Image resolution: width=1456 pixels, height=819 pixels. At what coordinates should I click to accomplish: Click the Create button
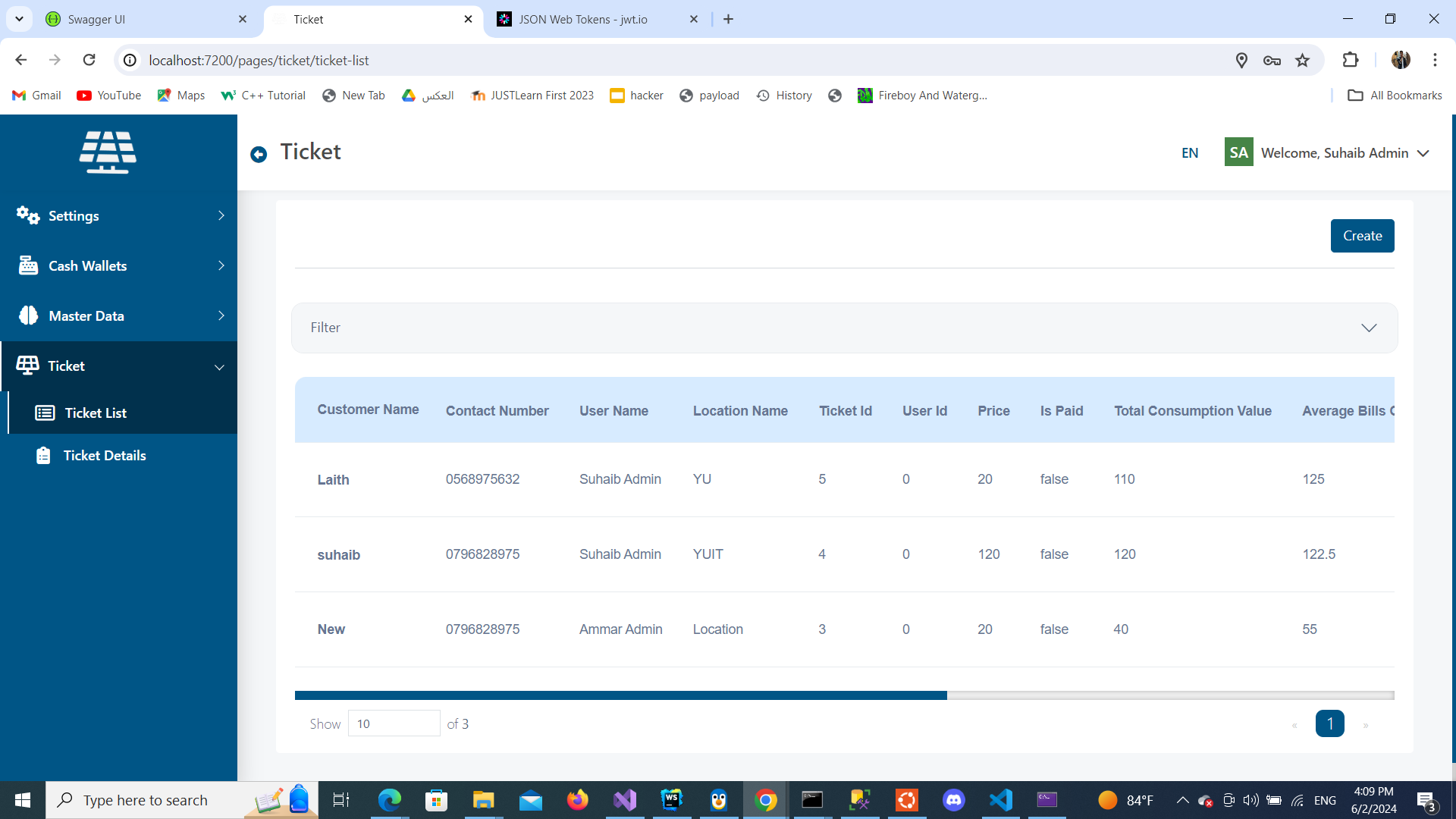point(1362,236)
